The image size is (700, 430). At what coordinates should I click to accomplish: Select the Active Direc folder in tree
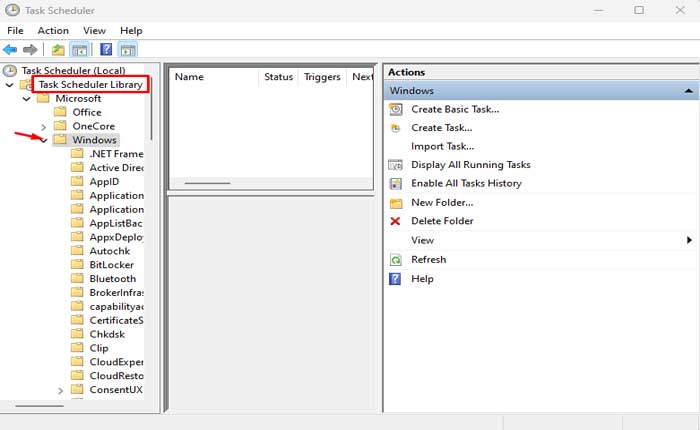pos(116,167)
